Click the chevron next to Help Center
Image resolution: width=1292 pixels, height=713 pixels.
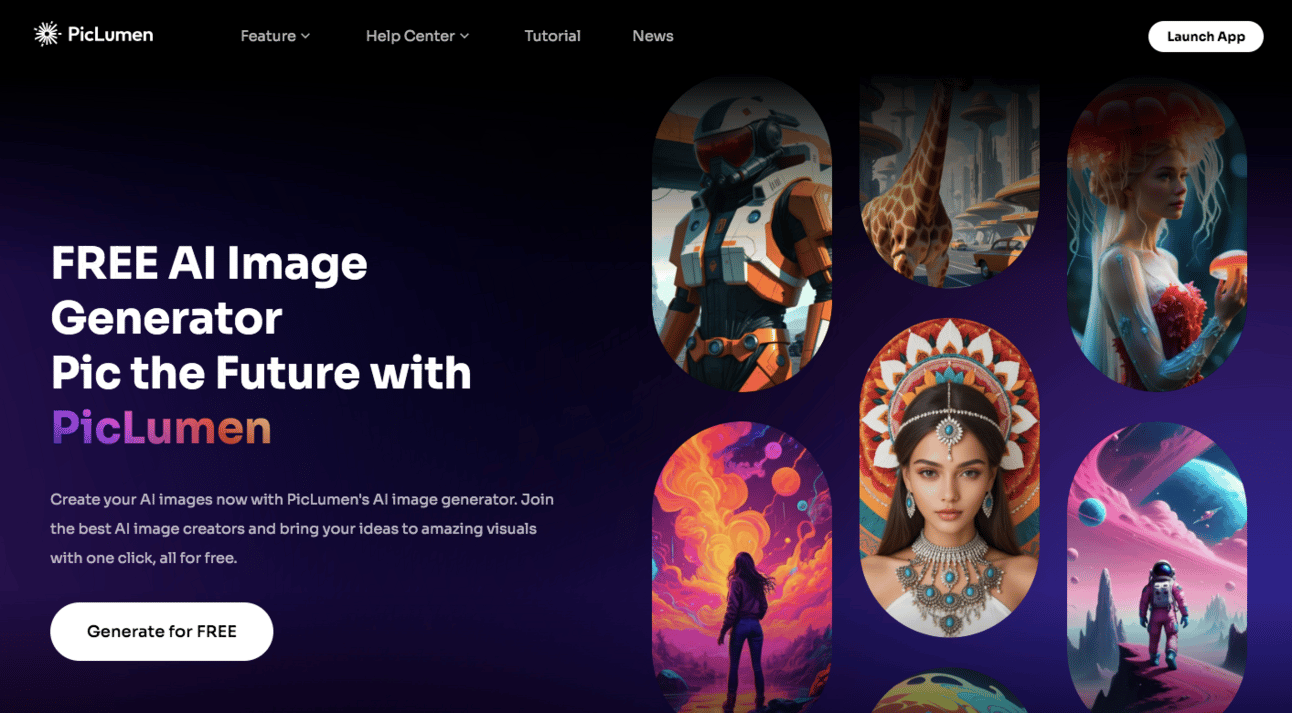[x=464, y=36]
